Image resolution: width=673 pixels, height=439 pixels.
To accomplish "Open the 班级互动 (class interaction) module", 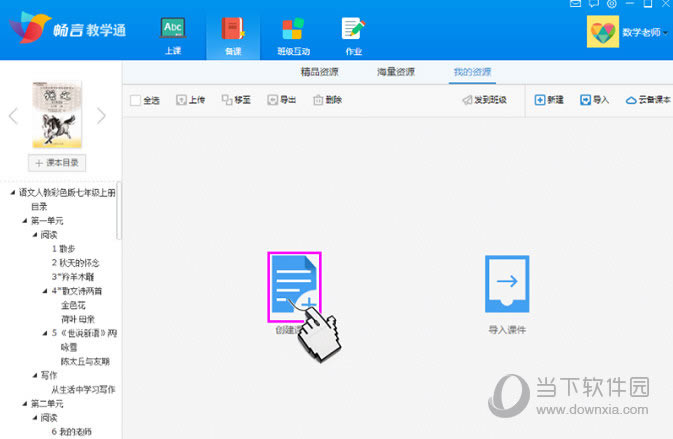I will pos(292,34).
